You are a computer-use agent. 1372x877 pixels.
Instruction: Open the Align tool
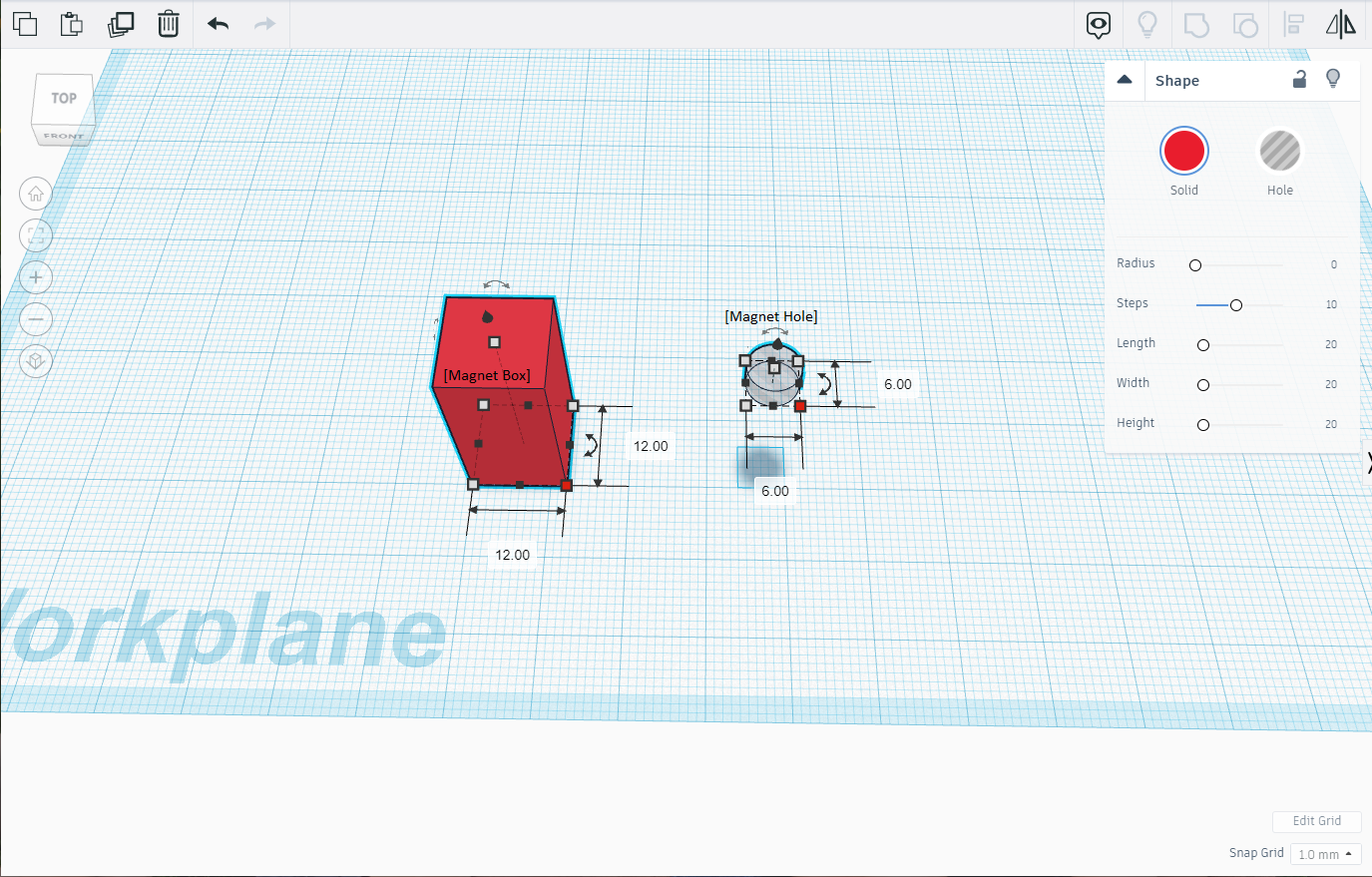pyautogui.click(x=1294, y=24)
